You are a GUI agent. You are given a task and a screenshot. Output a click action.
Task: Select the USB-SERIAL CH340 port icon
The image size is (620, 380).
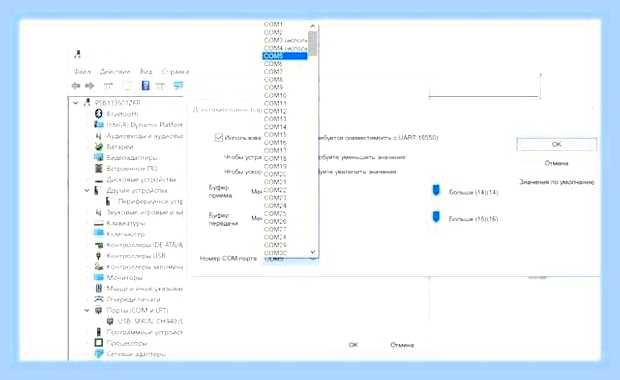click(110, 321)
